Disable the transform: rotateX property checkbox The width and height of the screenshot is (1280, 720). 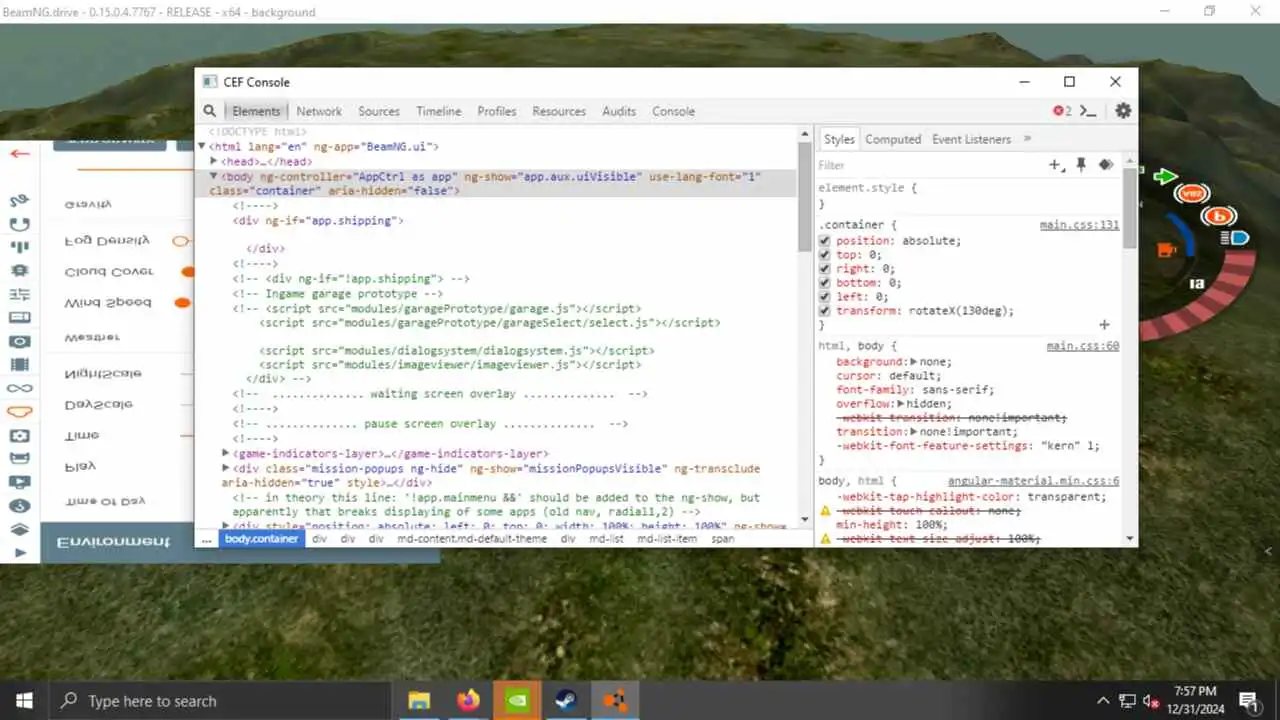[825, 311]
